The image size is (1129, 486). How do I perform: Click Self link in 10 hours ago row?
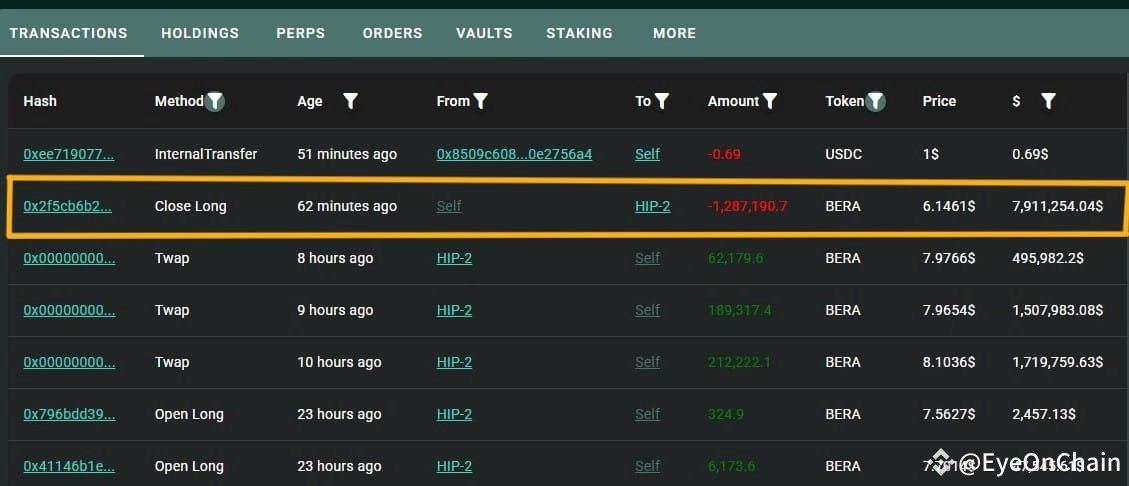tap(647, 362)
